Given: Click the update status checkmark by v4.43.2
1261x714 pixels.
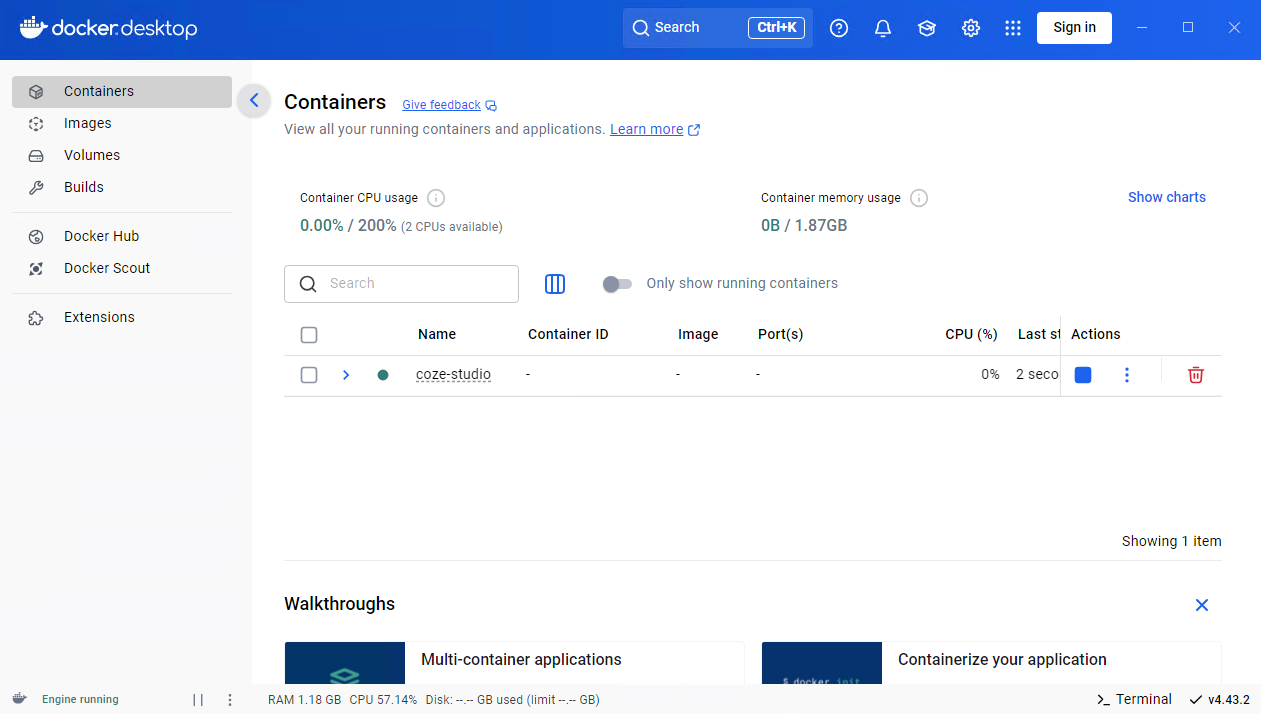Looking at the screenshot, I should click(x=1196, y=700).
